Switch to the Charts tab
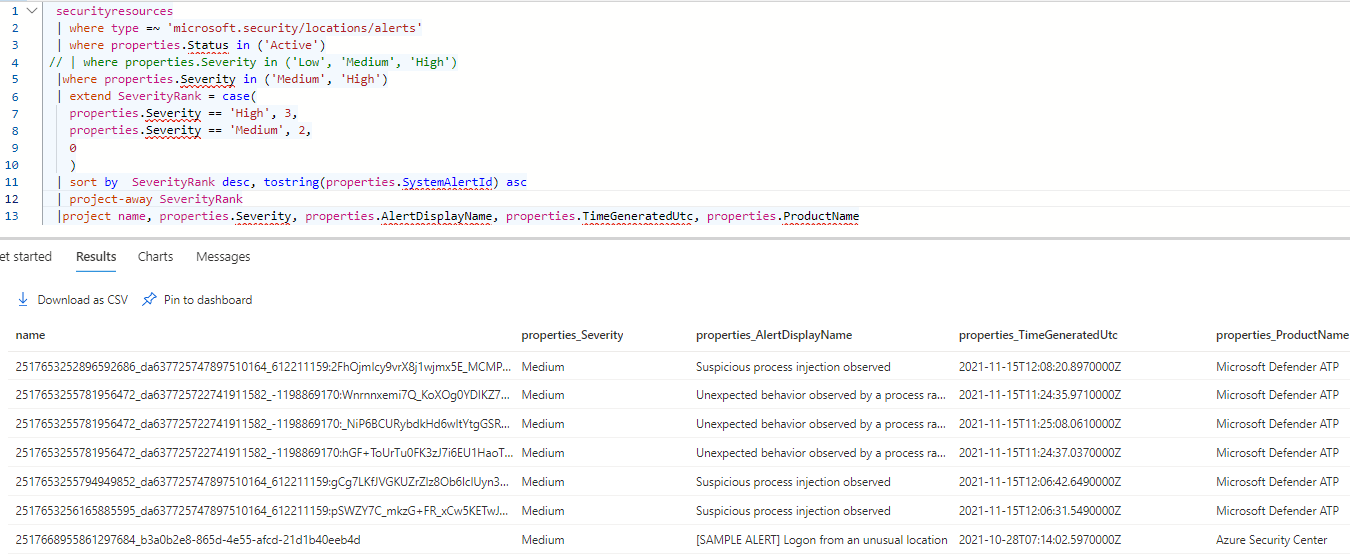 pyautogui.click(x=155, y=257)
